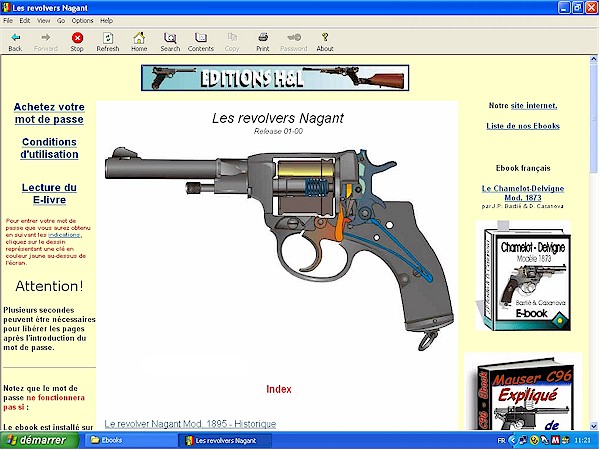Open 'Le Chamelot-Delvigne Mod. 1873' link
The width and height of the screenshot is (600, 450).
click(x=523, y=193)
